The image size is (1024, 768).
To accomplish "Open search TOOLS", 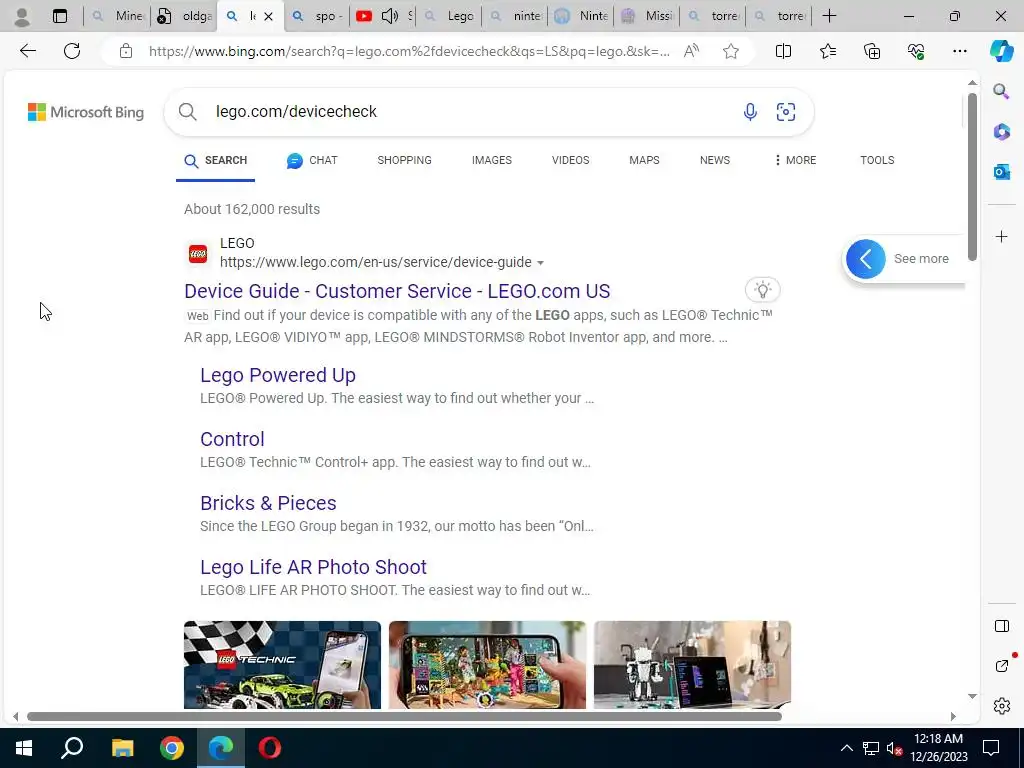I will (876, 160).
